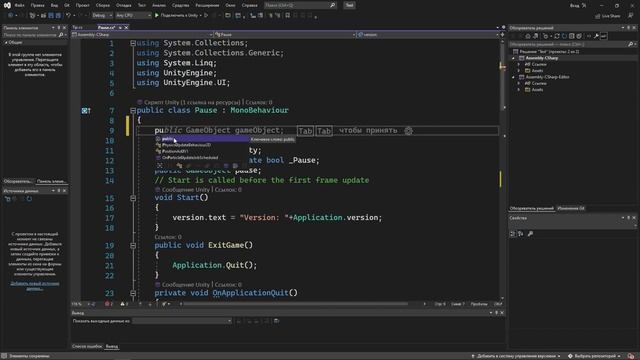Viewport: 640px width, 360px height.
Task: Pin the Панель элементов panel
Action: point(59,28)
